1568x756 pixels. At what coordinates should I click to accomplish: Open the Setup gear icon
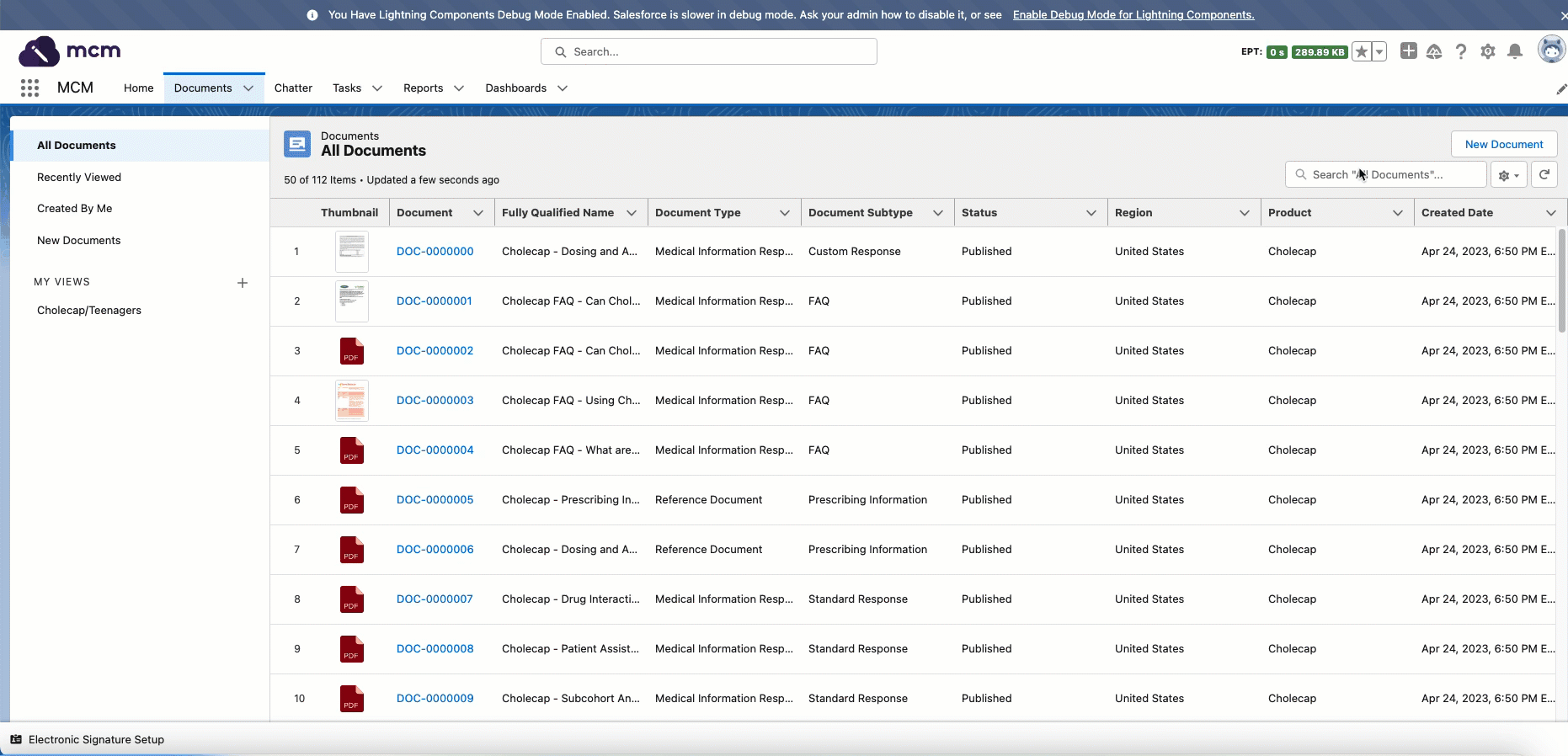pyautogui.click(x=1488, y=51)
